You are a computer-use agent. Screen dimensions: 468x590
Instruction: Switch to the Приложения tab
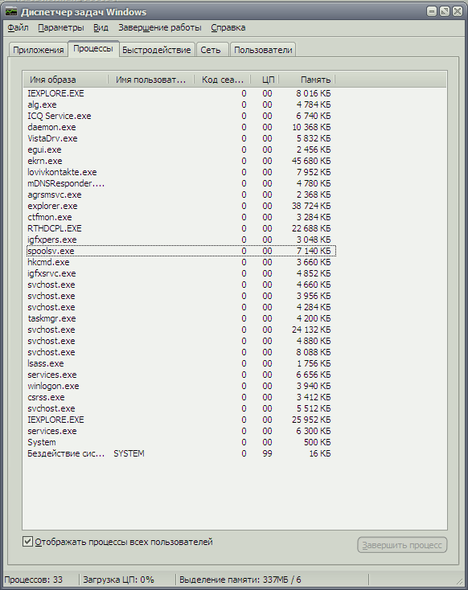(38, 50)
